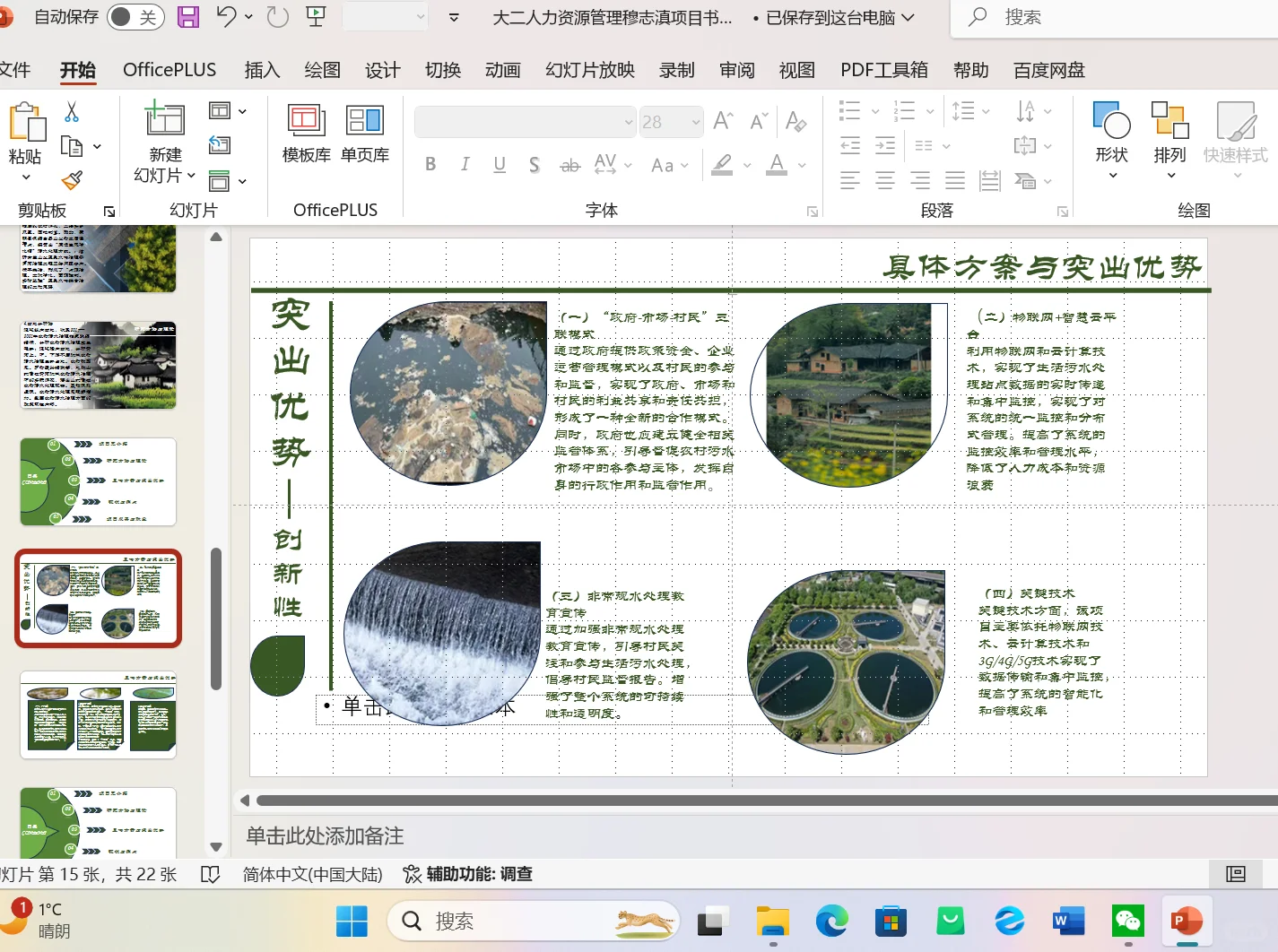The width and height of the screenshot is (1278, 952).
Task: Open the 形状 shapes gallery
Action: [x=1111, y=136]
